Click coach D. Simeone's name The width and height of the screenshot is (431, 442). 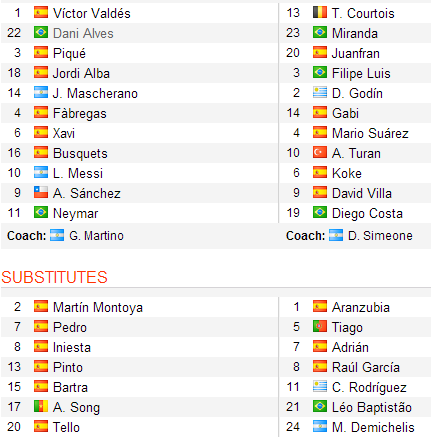tap(380, 236)
